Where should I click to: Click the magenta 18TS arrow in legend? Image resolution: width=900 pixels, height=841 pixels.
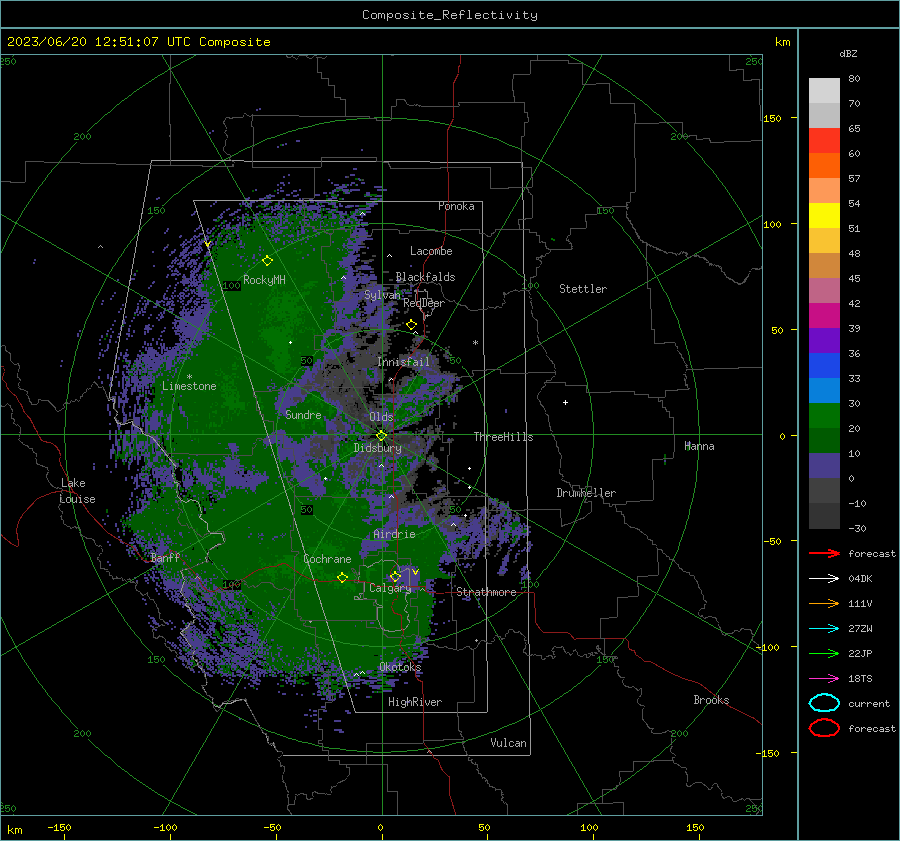(824, 679)
